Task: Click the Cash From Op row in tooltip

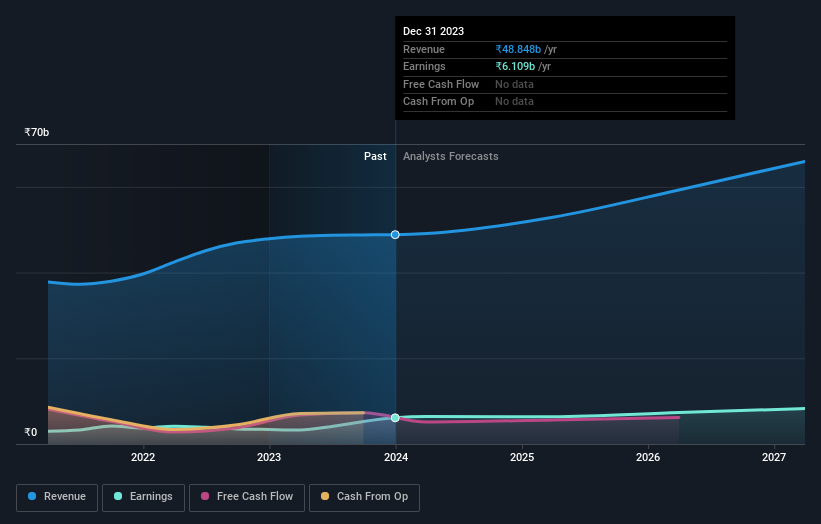Action: [565, 102]
